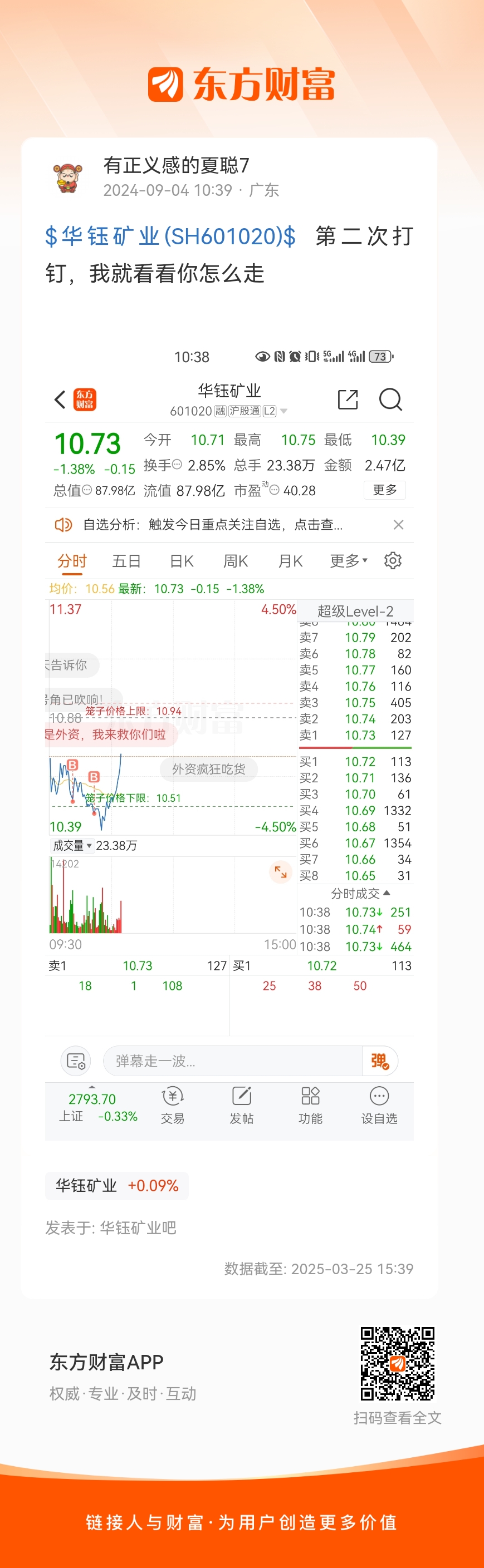Viewport: 484px width, 1568px height.
Task: Tap 笼子价格下限 10.51 label
Action: (x=133, y=798)
